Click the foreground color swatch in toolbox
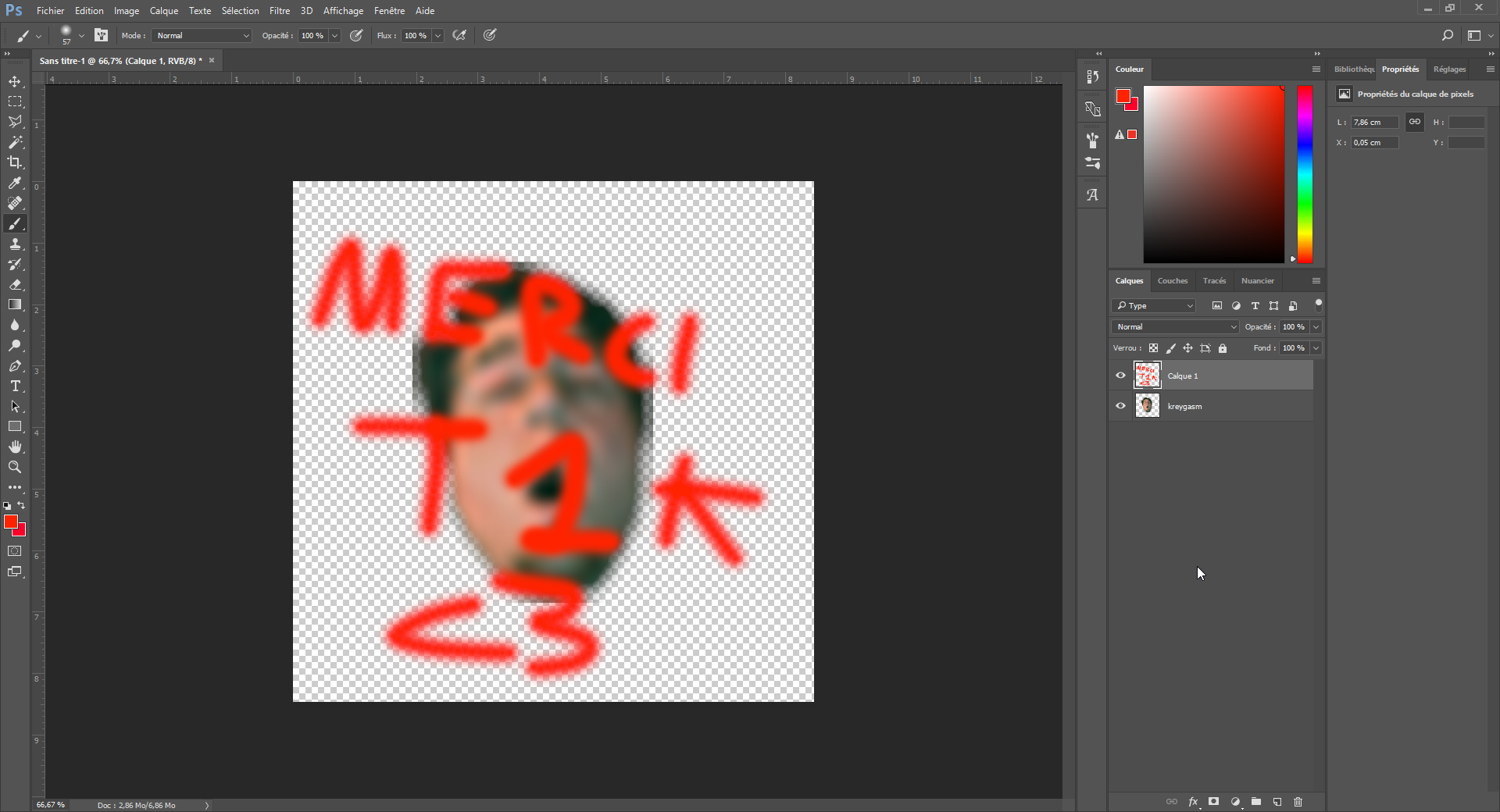The width and height of the screenshot is (1500, 812). click(11, 522)
